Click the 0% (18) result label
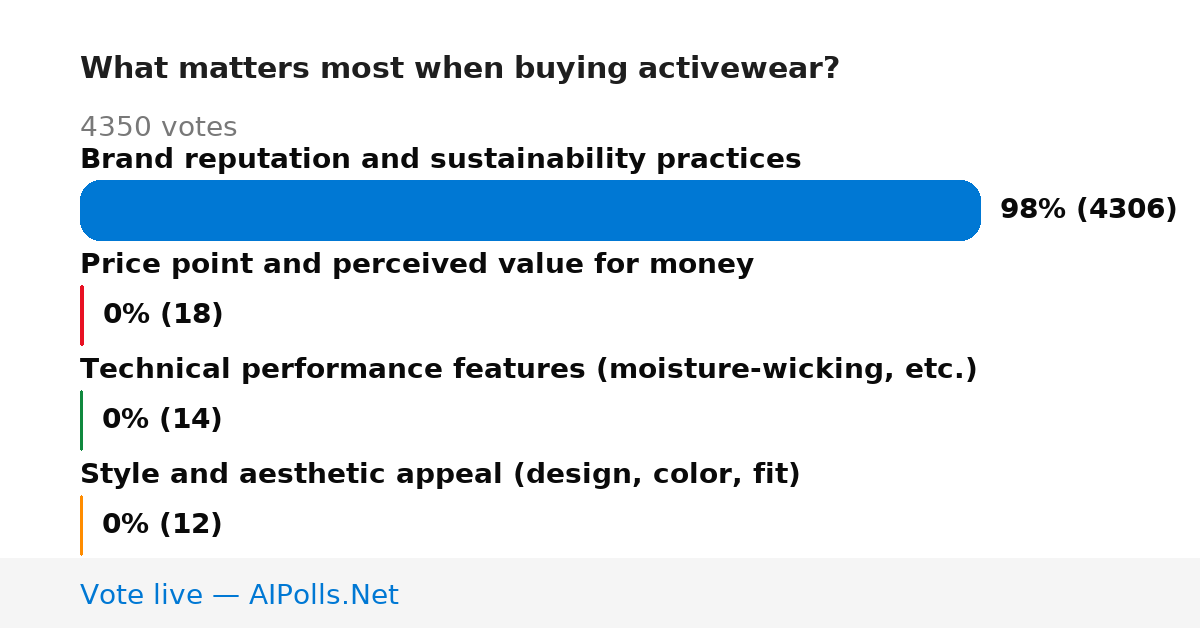Screen dimensions: 1200x628 coord(163,315)
